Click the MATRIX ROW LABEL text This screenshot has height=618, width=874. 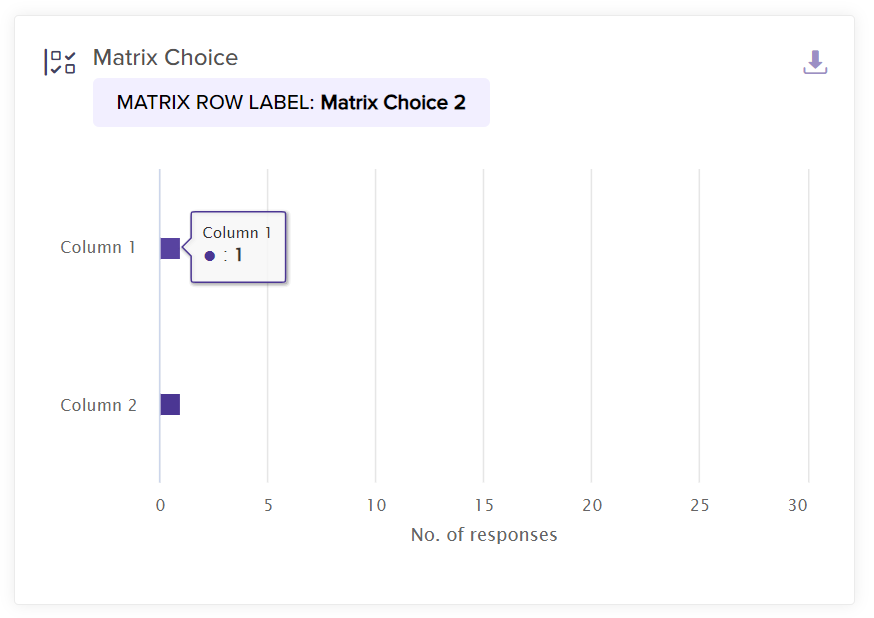[216, 102]
